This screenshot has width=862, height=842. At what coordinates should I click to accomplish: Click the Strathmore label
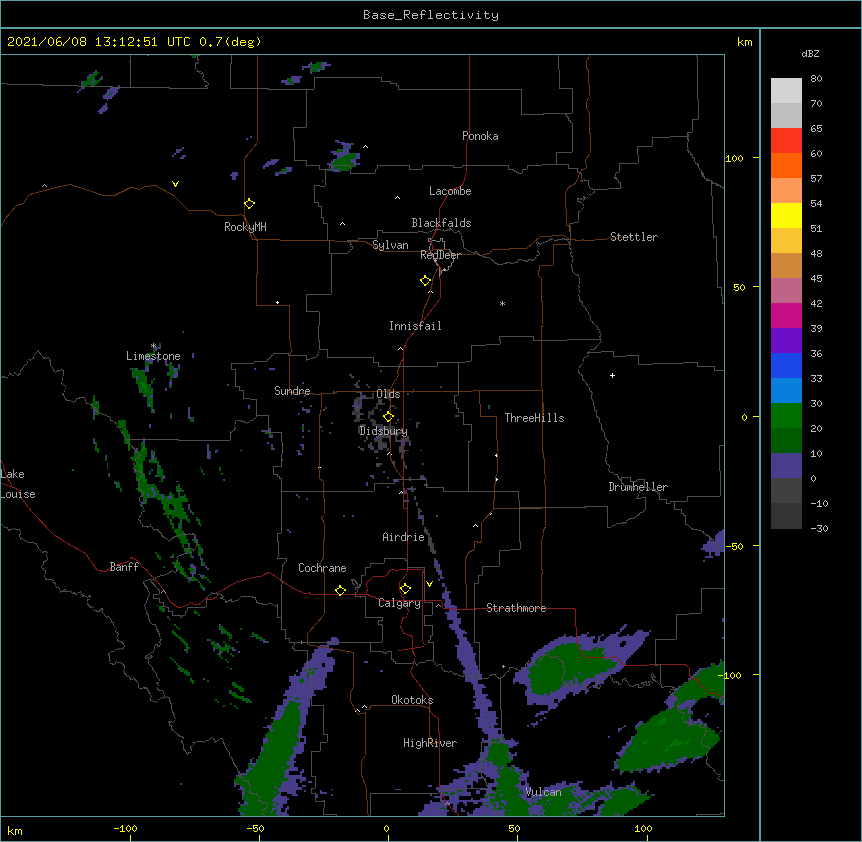pyautogui.click(x=516, y=608)
